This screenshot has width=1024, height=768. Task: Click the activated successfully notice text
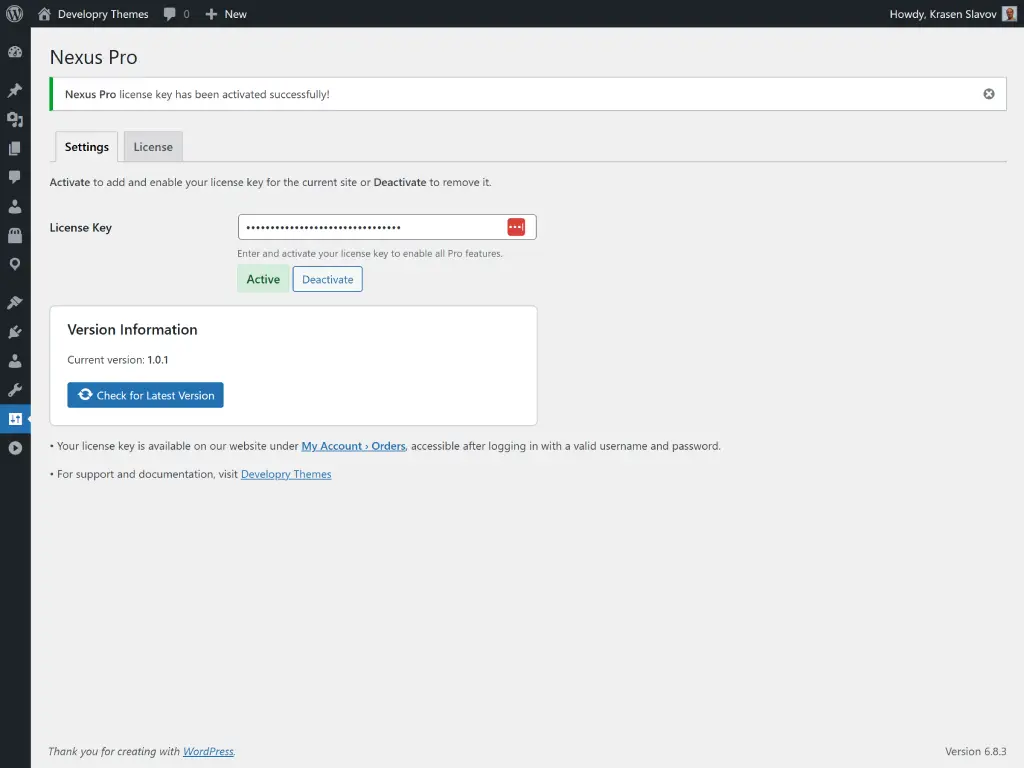click(x=197, y=94)
